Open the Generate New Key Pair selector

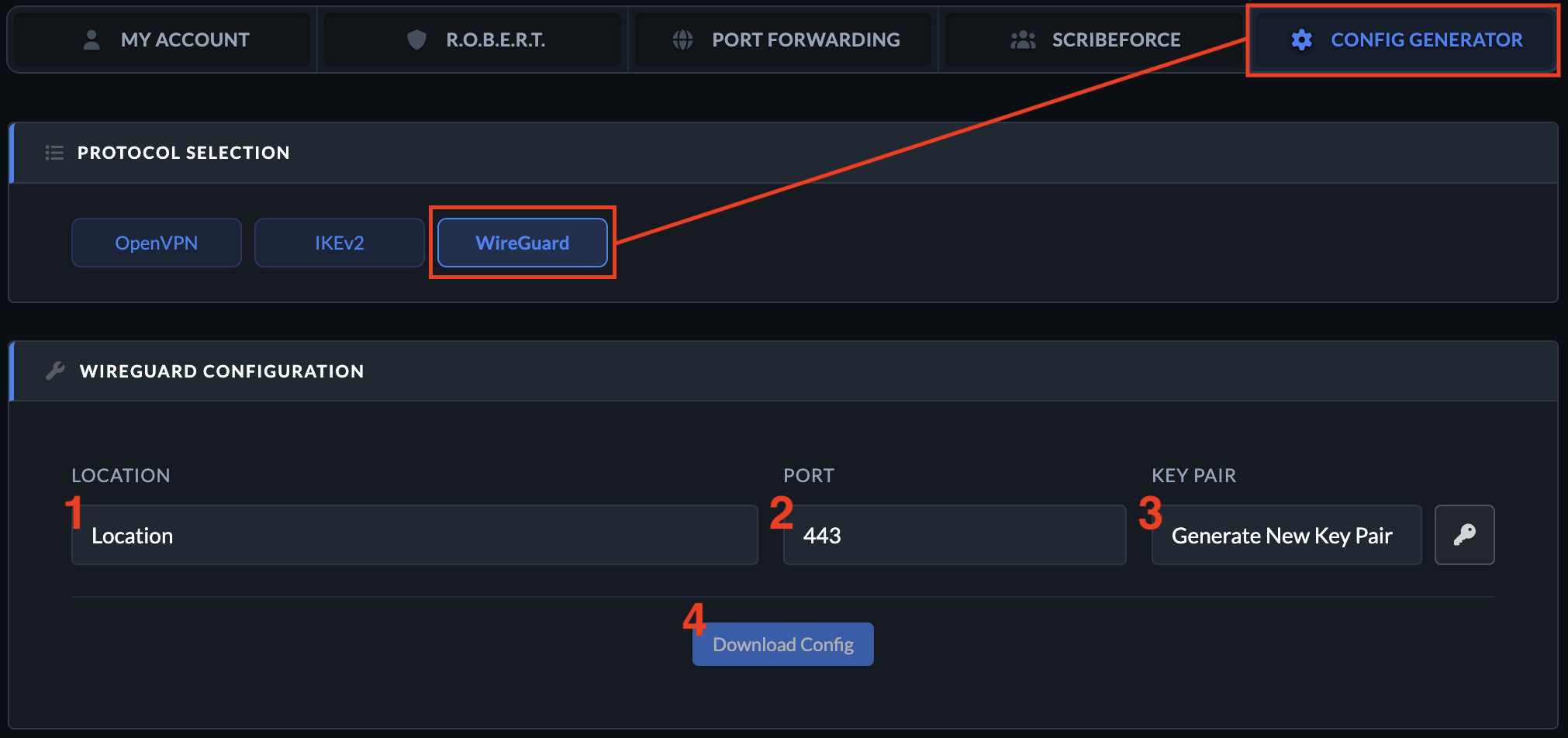[1285, 535]
